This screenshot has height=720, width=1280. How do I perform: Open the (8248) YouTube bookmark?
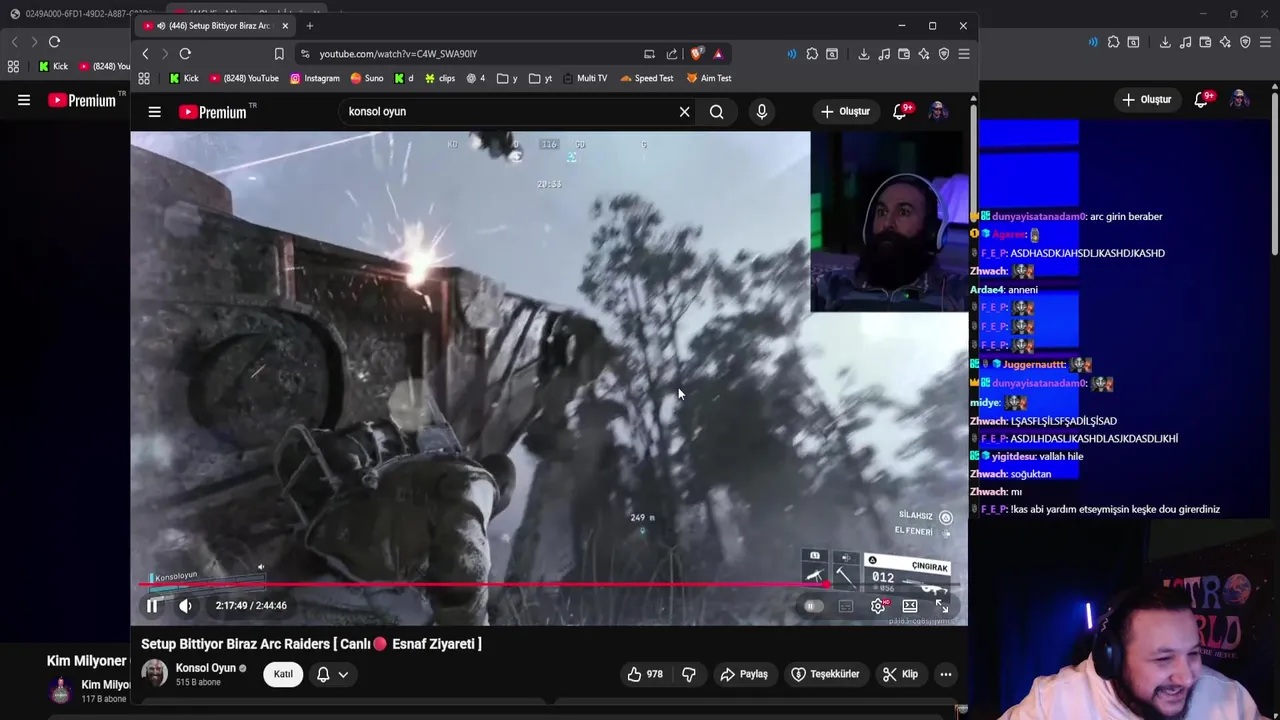point(243,78)
